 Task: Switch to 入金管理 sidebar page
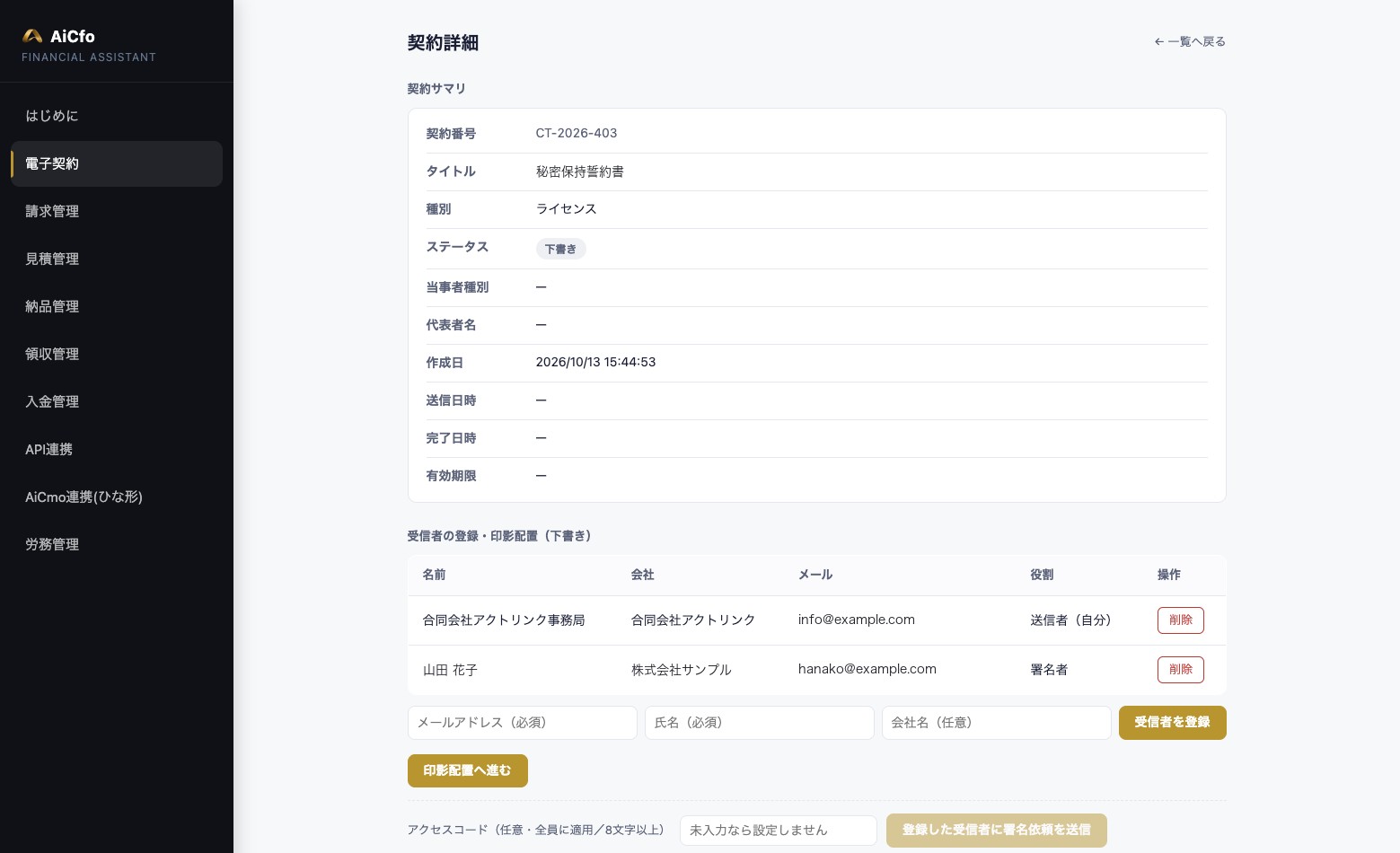117,401
